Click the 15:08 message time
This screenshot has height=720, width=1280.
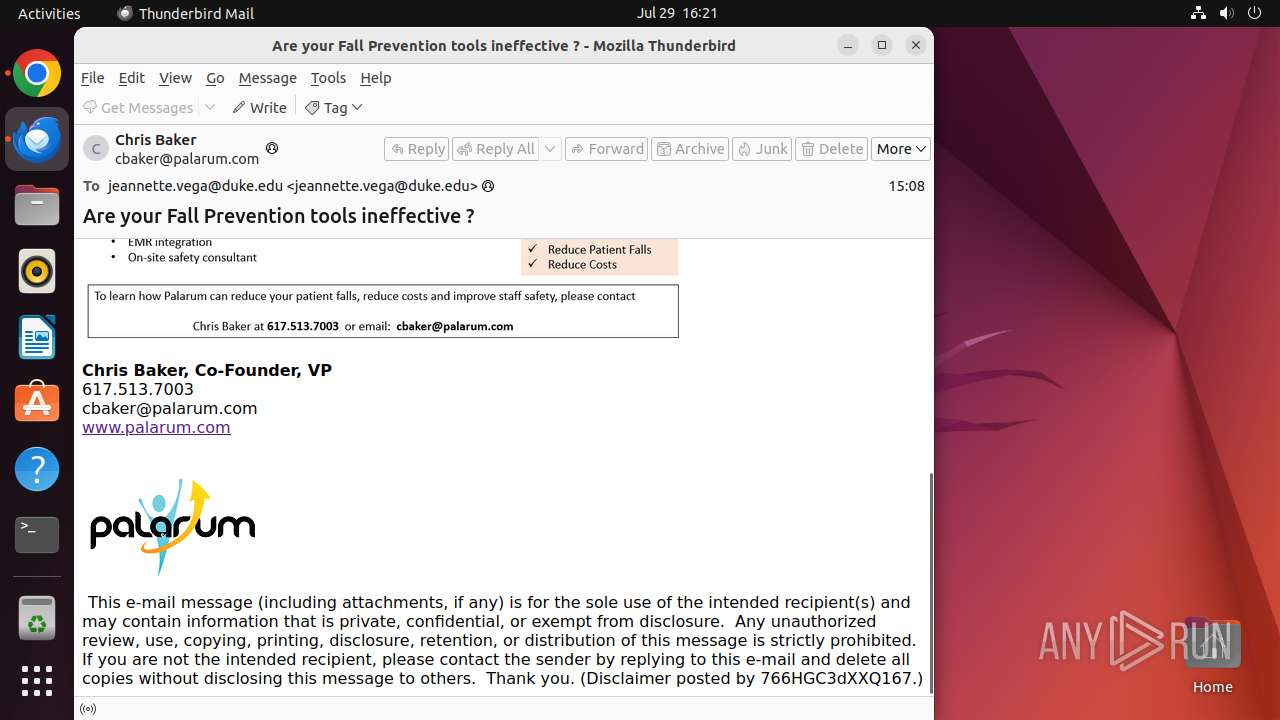point(906,186)
